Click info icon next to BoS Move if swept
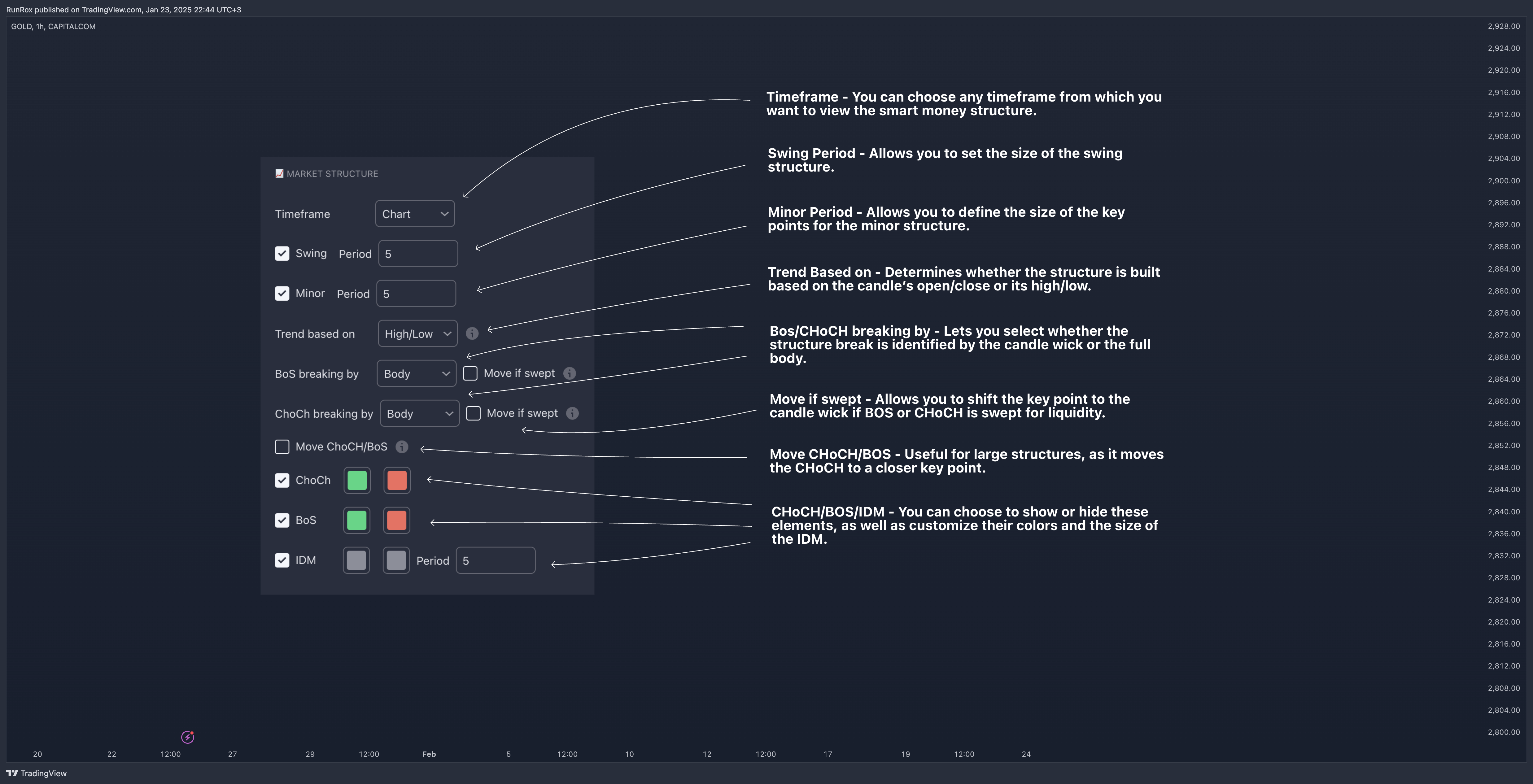The image size is (1533, 784). (x=570, y=373)
